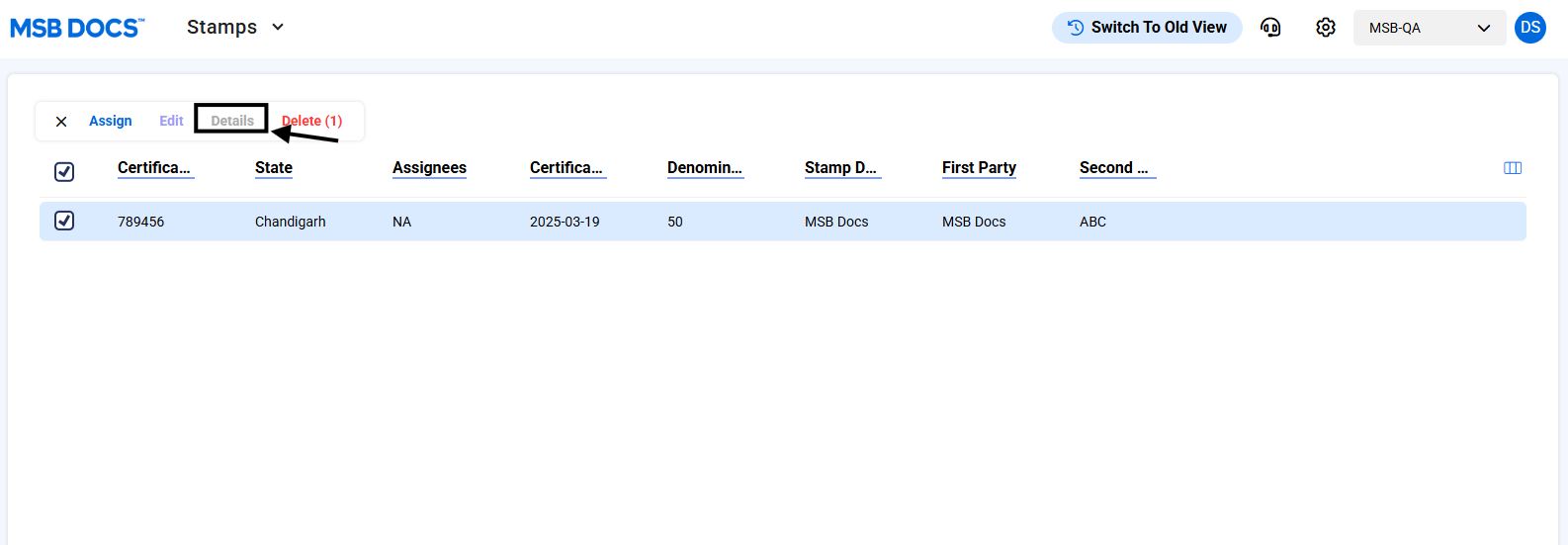Click Edit in the action toolbar
Screen dimensions: 1568x545
171,121
